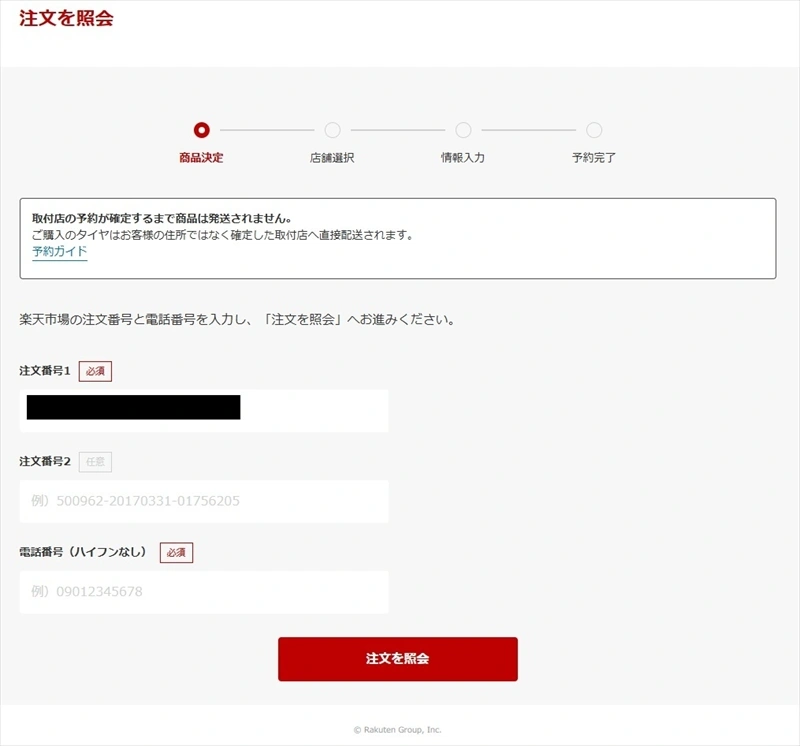This screenshot has width=800, height=746.
Task: Click the red 必須 badge beside 注文番号1
Action: [x=97, y=371]
